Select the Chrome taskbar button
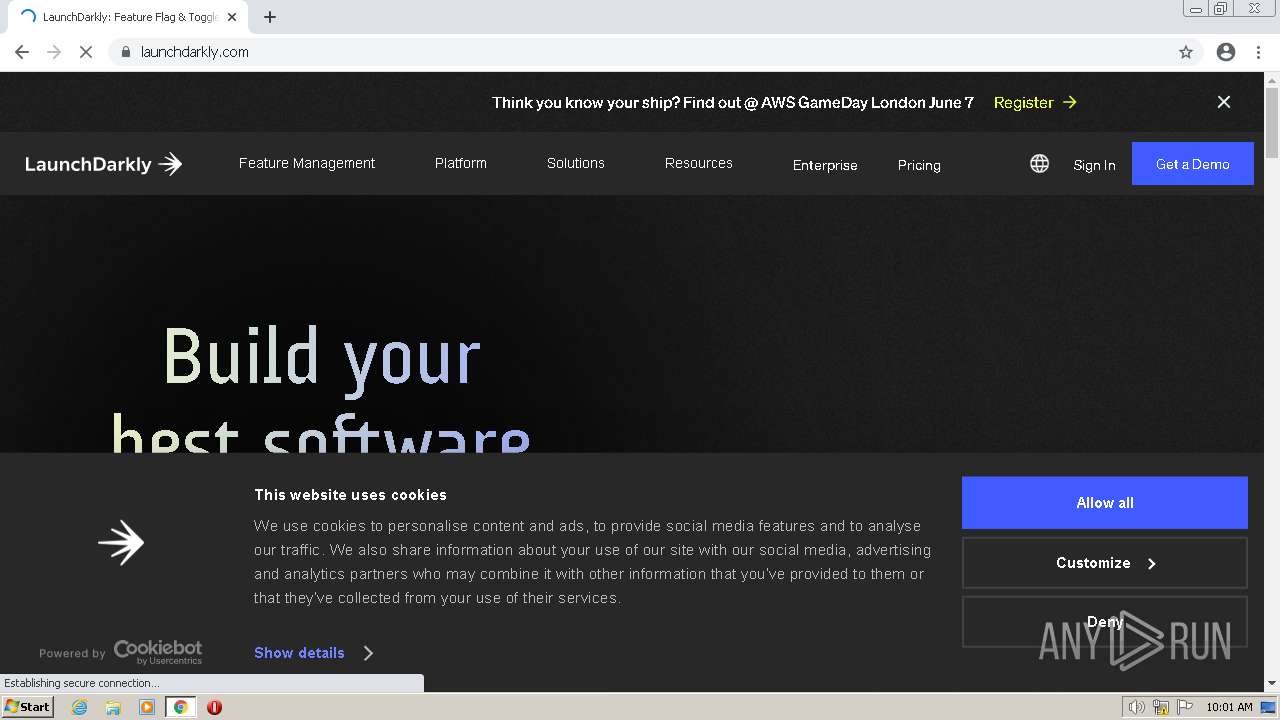The width and height of the screenshot is (1280, 720). 181,707
